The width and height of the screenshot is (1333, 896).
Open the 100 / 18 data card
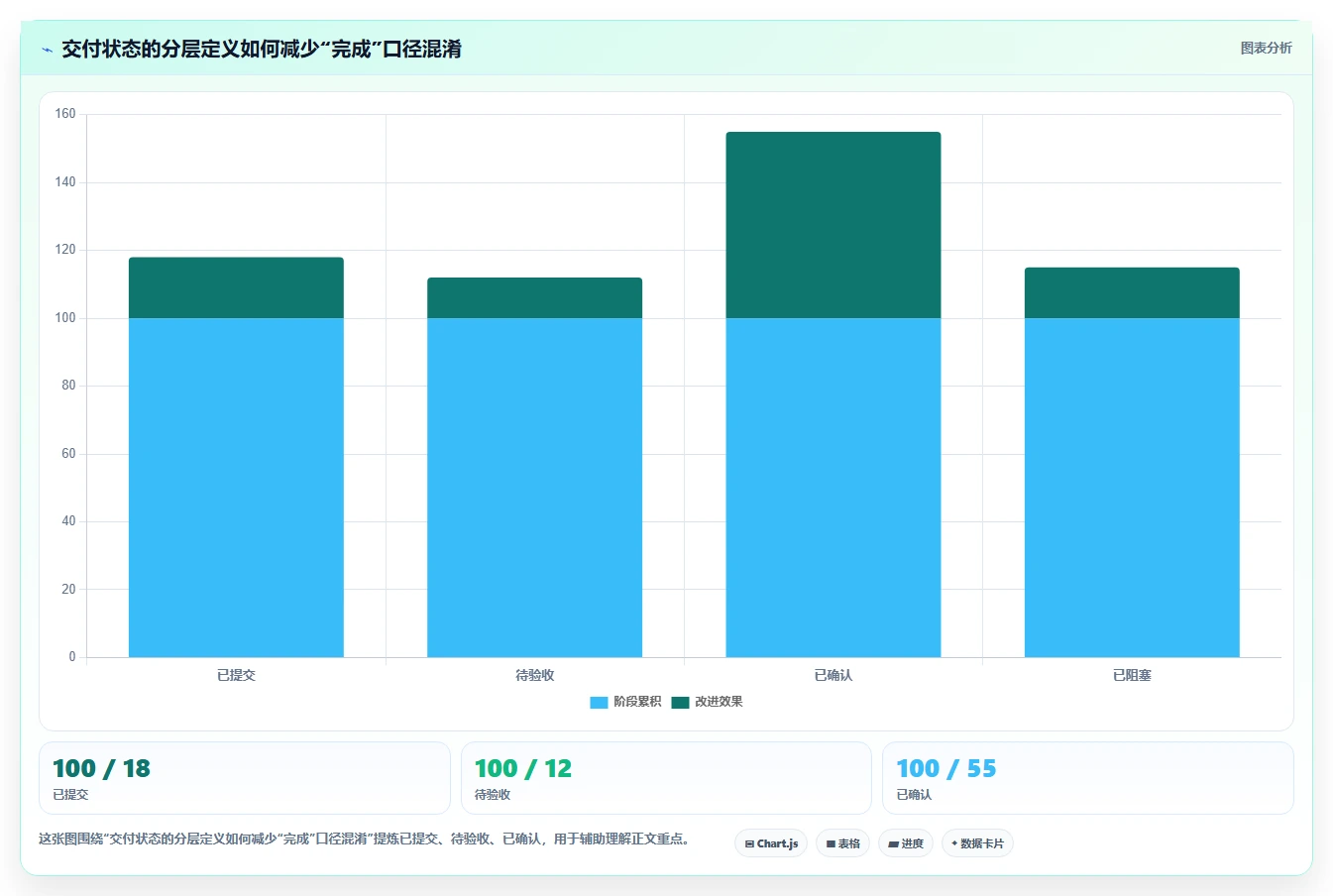click(x=244, y=778)
